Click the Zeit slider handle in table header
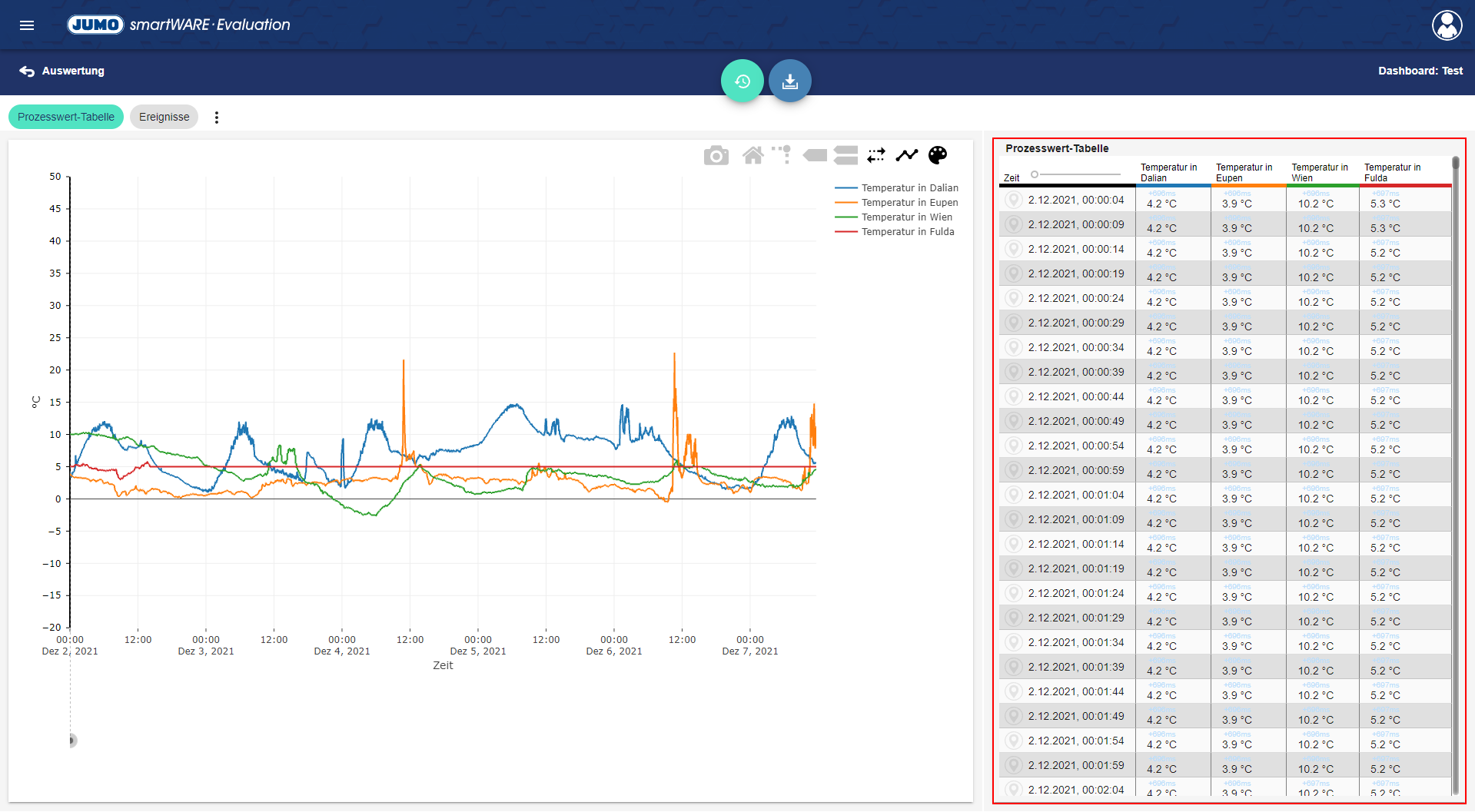The width and height of the screenshot is (1475, 812). click(x=1035, y=175)
